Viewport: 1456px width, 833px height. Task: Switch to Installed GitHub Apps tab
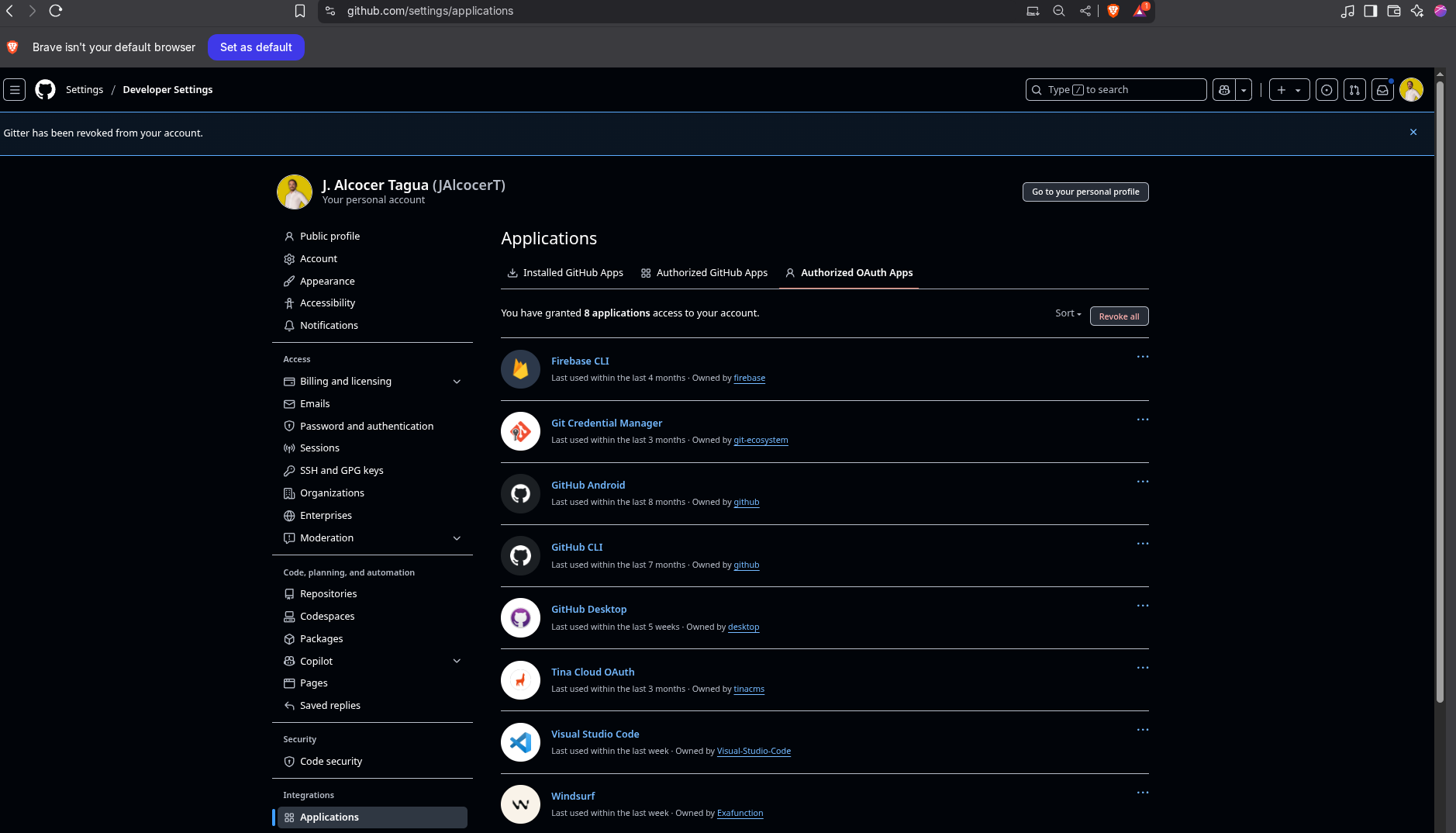[565, 273]
